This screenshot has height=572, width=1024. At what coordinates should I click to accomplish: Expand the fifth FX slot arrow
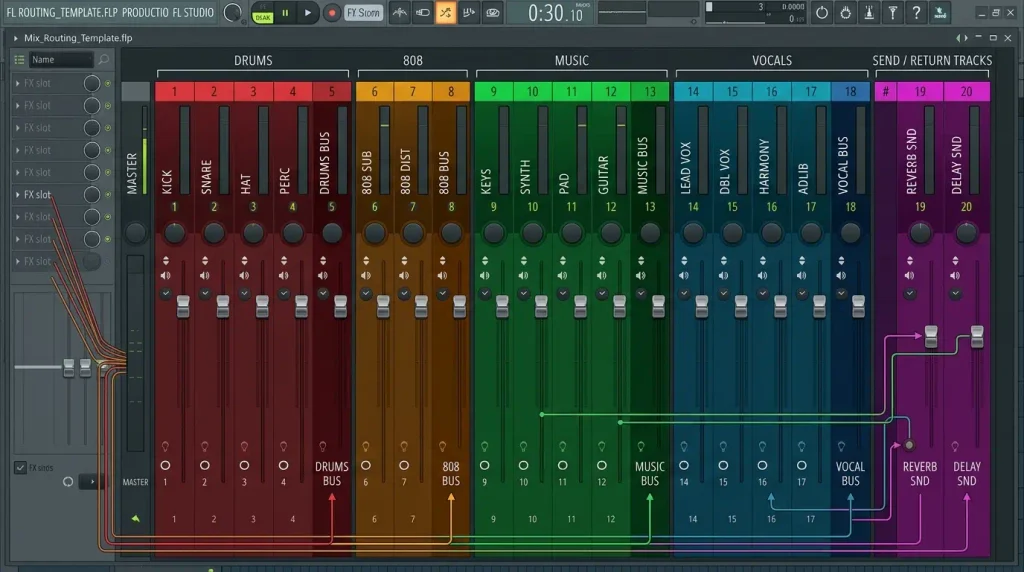point(18,172)
